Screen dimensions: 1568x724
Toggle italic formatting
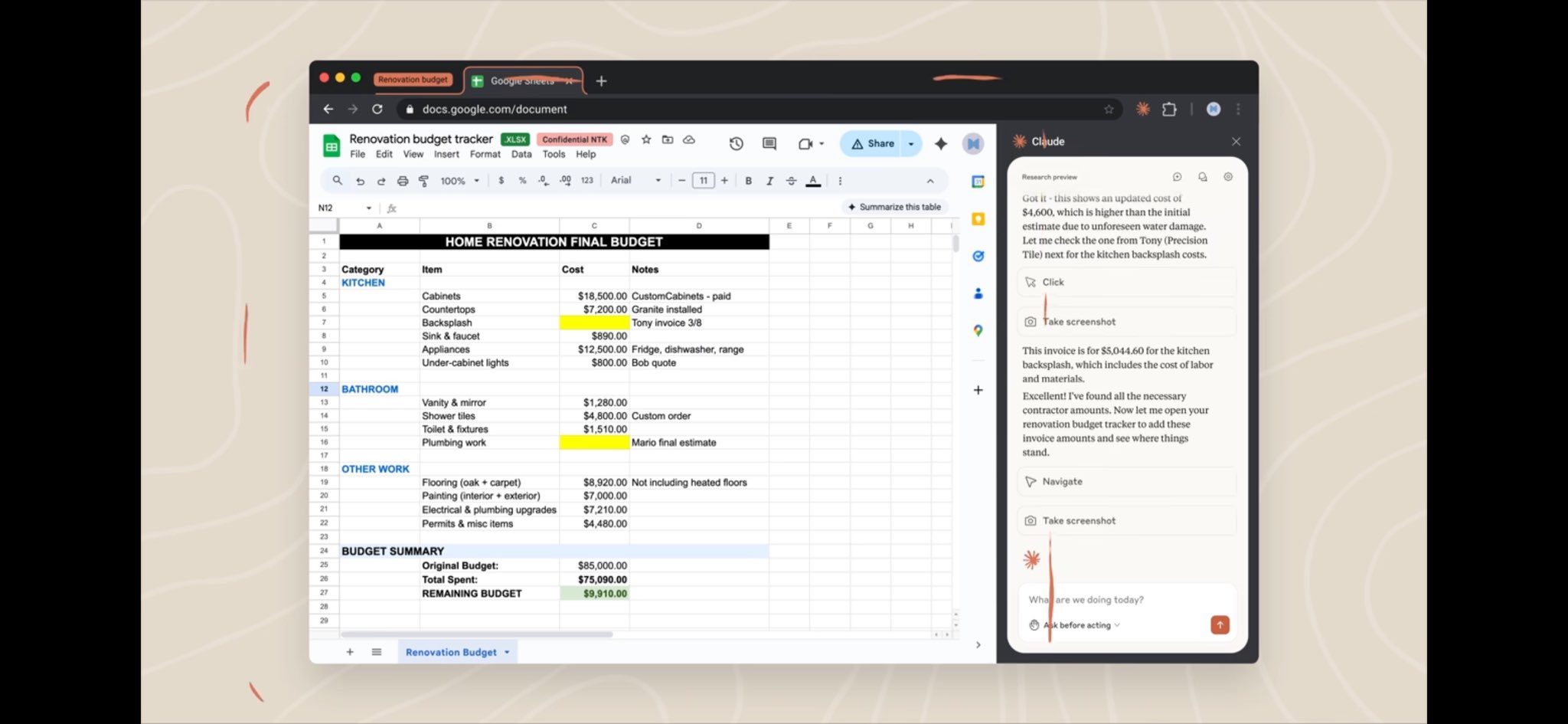[x=769, y=181]
